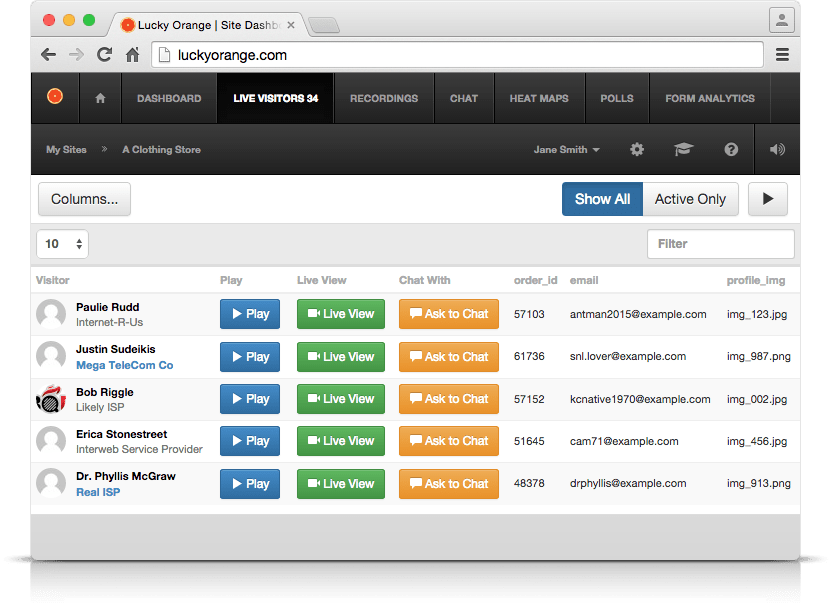Select the Show All filter
Viewport: 832px width, 603px height.
pyautogui.click(x=602, y=199)
